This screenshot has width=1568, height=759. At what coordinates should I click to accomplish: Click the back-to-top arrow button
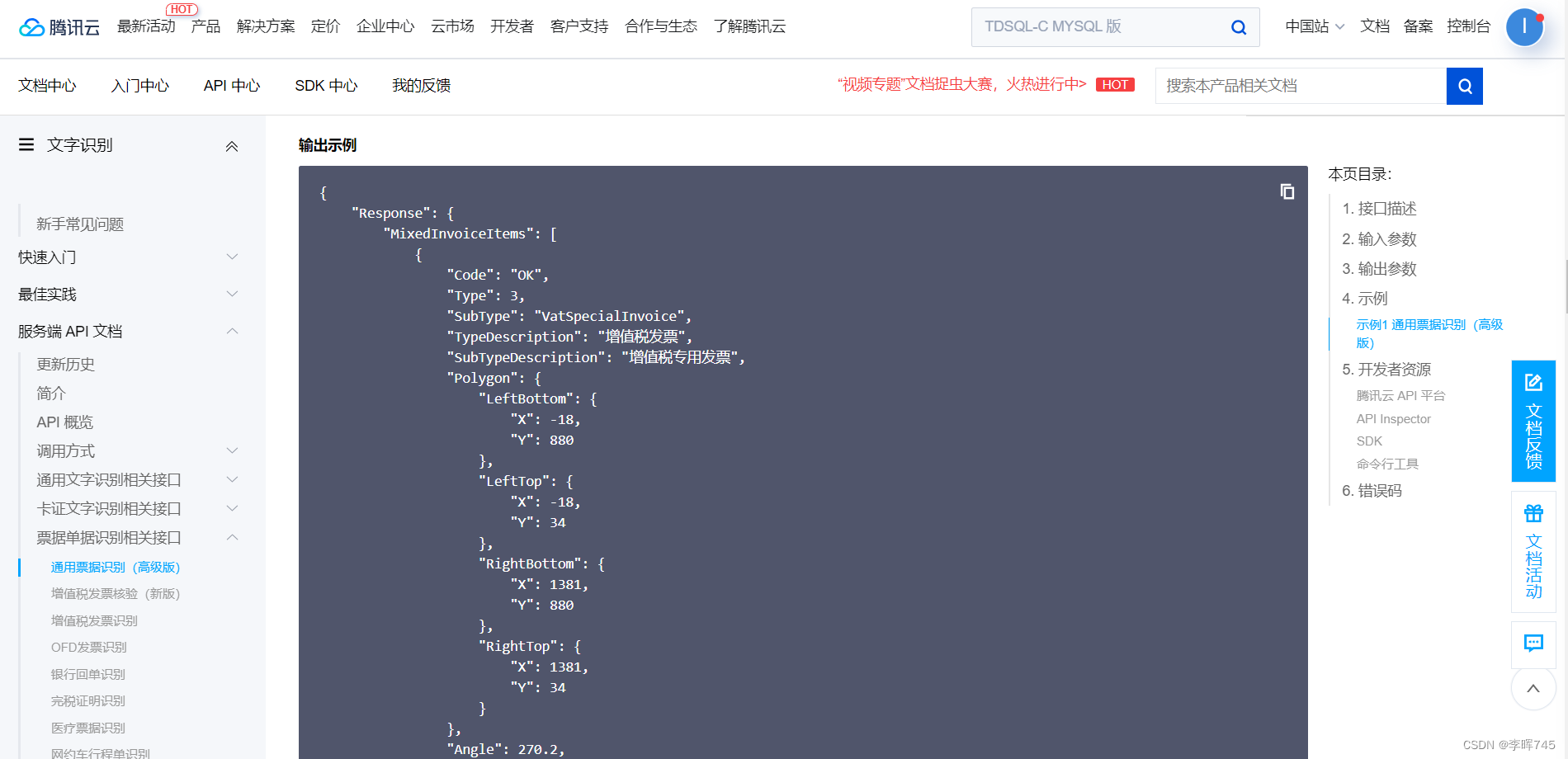coord(1533,688)
